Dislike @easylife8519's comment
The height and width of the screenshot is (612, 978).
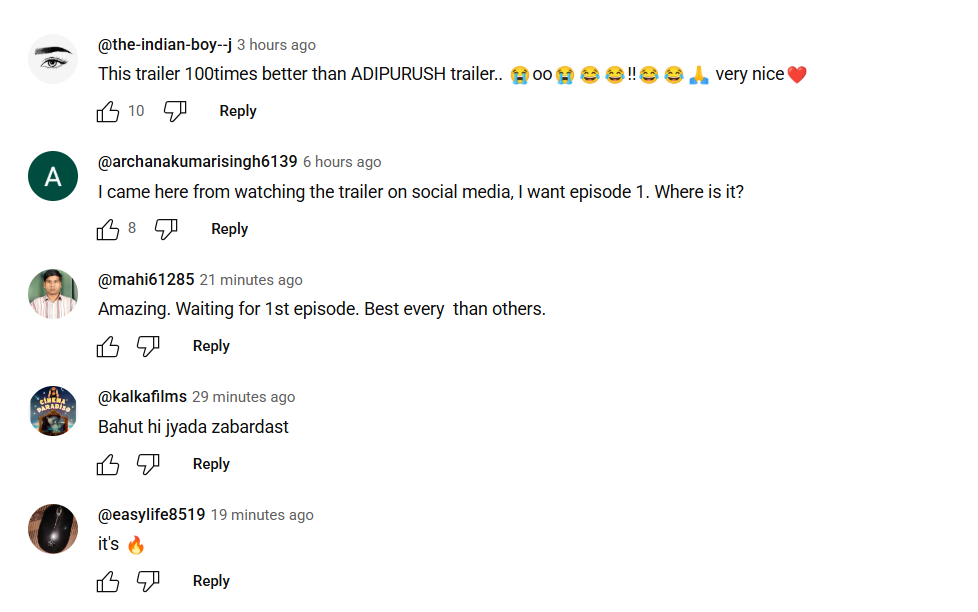[x=148, y=582]
